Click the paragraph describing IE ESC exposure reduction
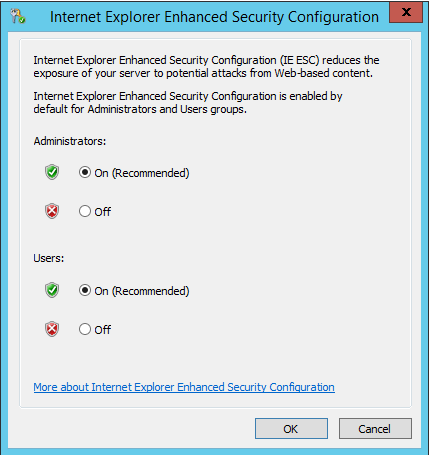This screenshot has height=455, width=429. (206, 67)
